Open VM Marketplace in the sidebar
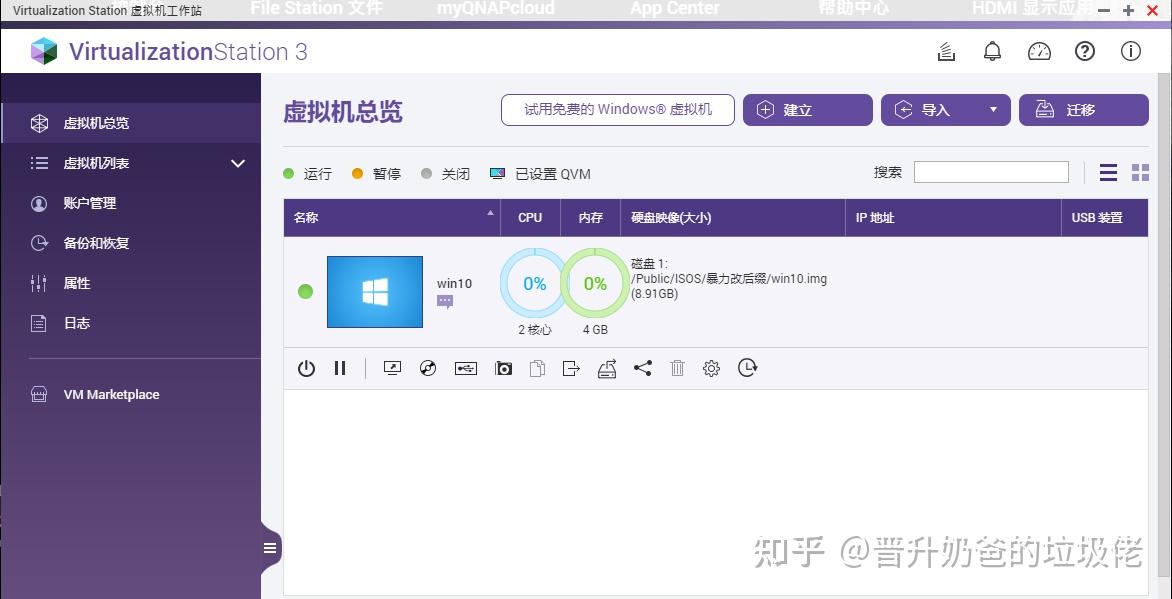Image resolution: width=1172 pixels, height=599 pixels. 131,395
